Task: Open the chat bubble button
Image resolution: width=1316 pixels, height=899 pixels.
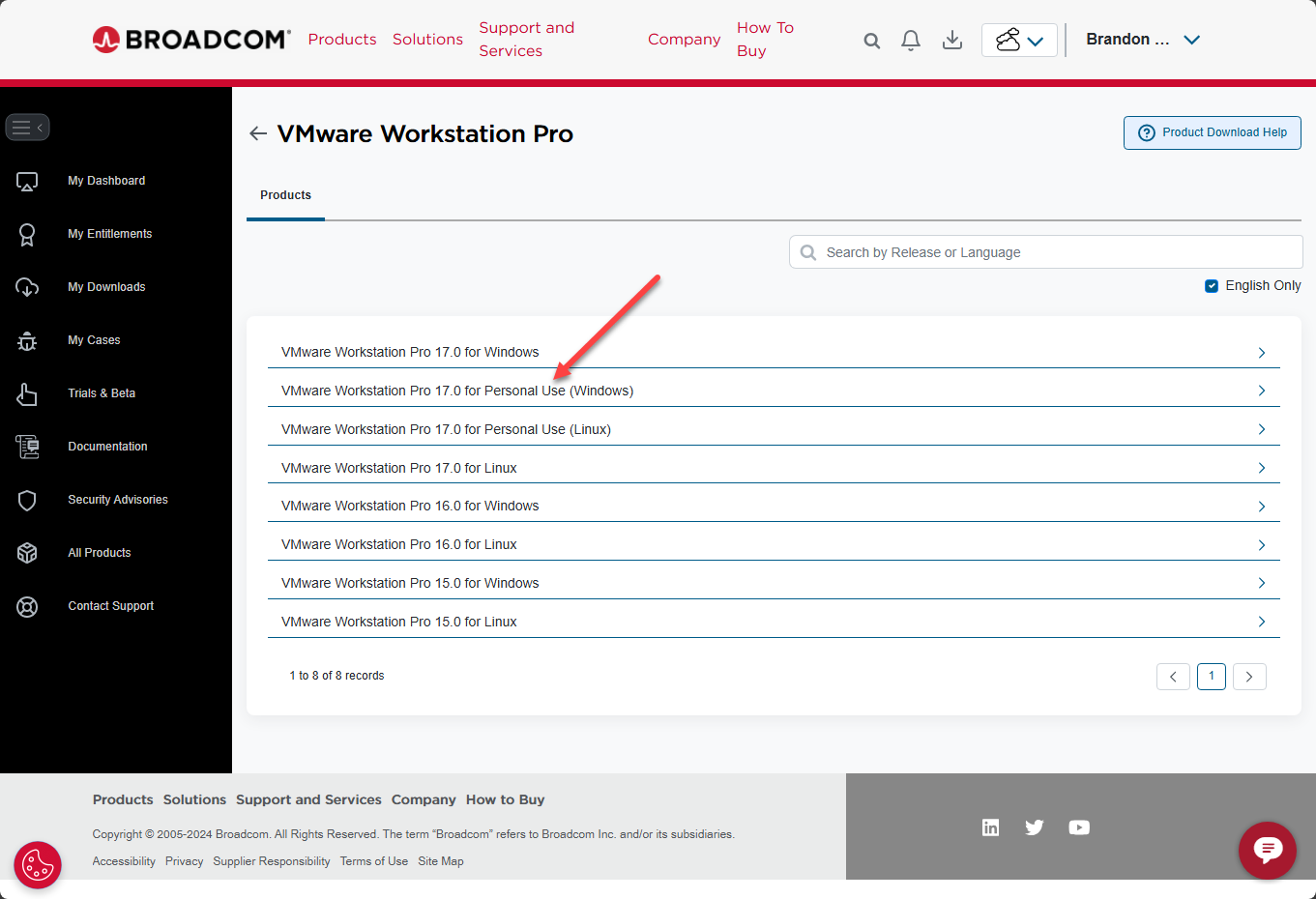Action: (x=1268, y=850)
